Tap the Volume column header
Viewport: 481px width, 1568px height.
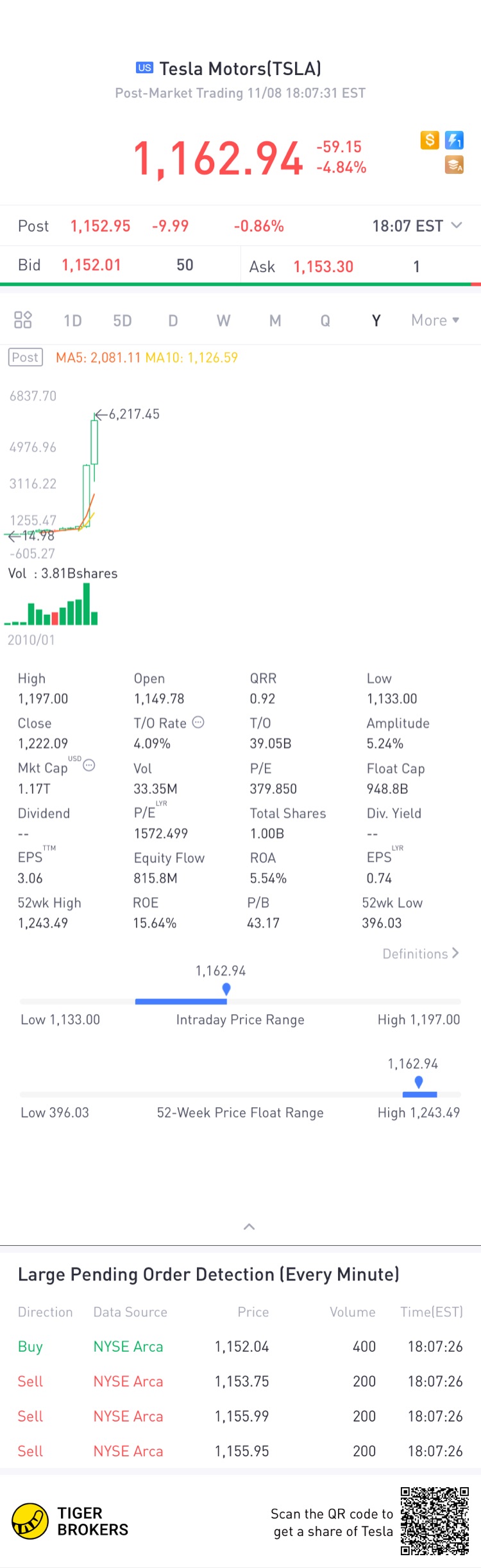pos(353,1312)
